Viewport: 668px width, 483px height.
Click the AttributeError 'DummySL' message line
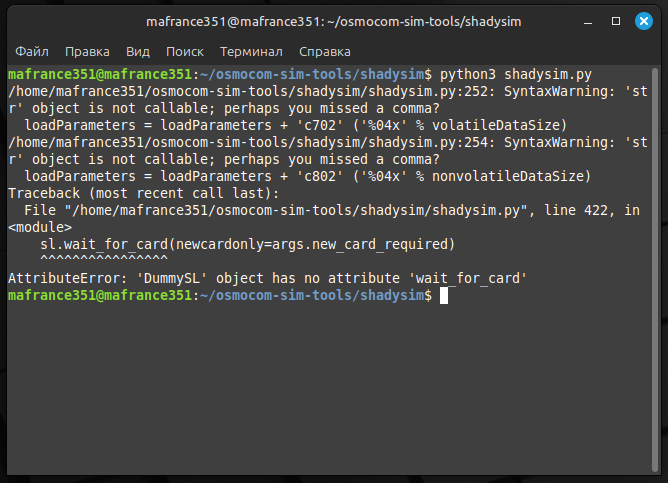click(267, 278)
